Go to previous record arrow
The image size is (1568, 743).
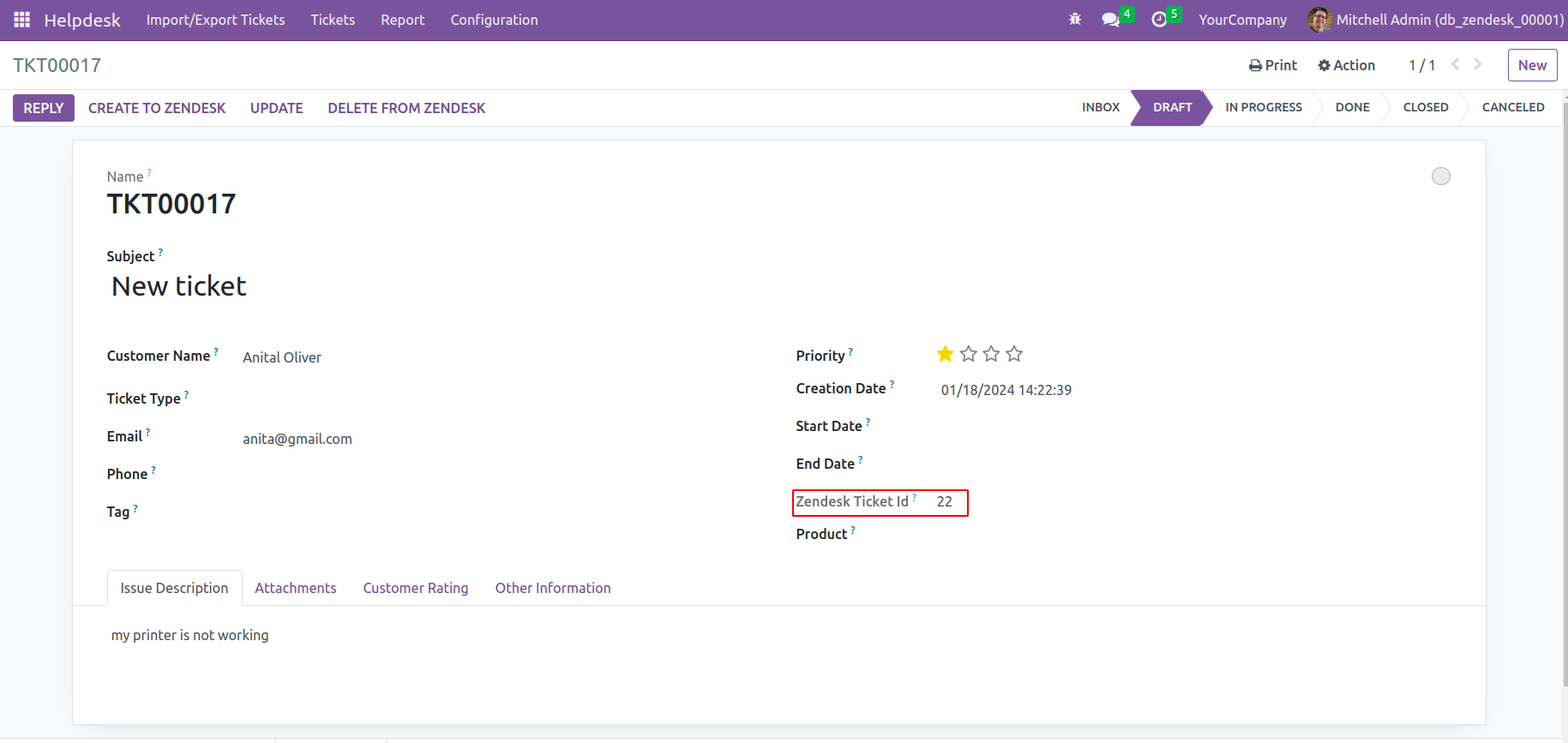click(1455, 64)
